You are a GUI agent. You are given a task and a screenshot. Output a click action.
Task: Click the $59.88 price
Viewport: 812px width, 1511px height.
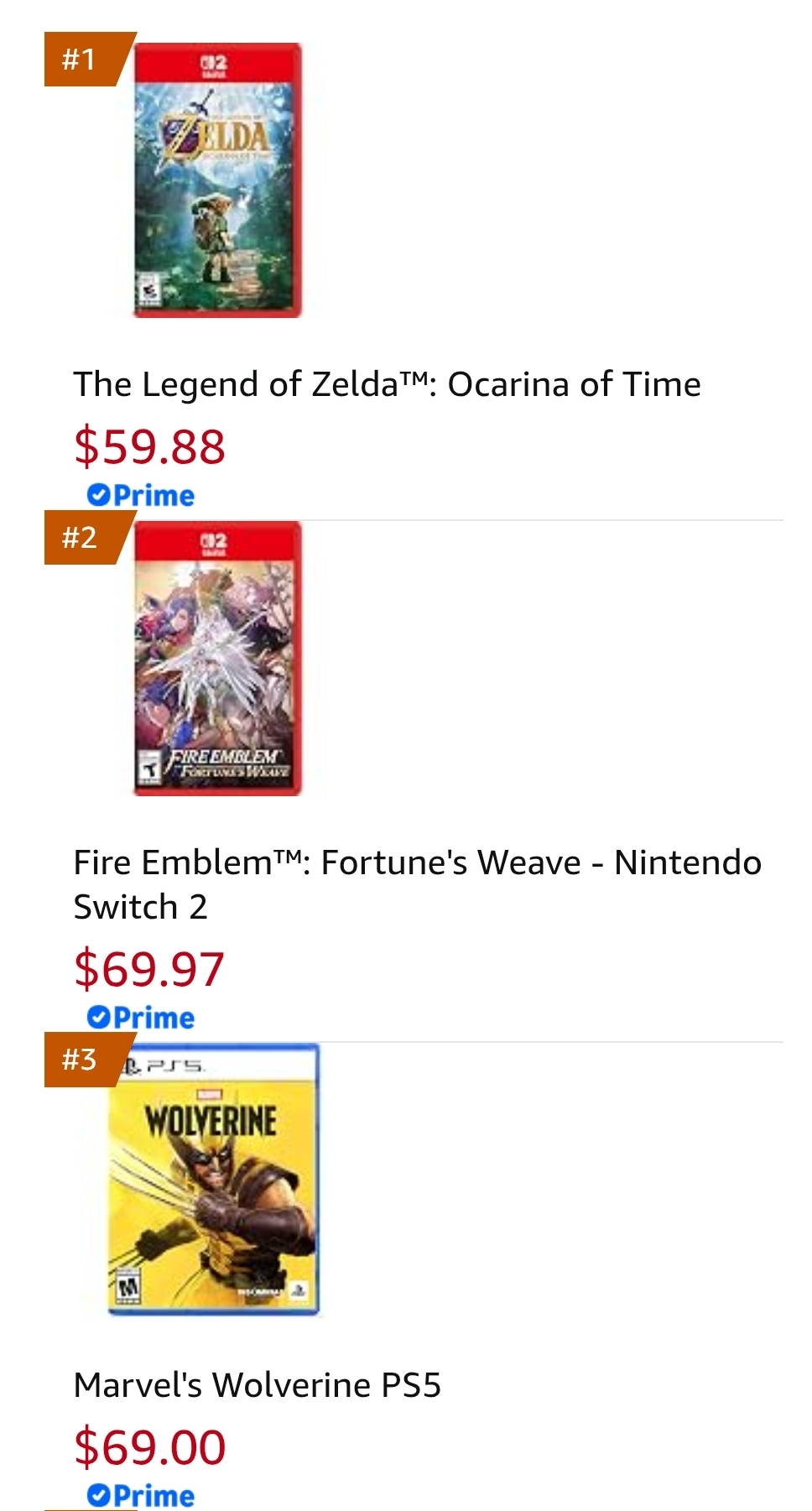click(x=149, y=446)
